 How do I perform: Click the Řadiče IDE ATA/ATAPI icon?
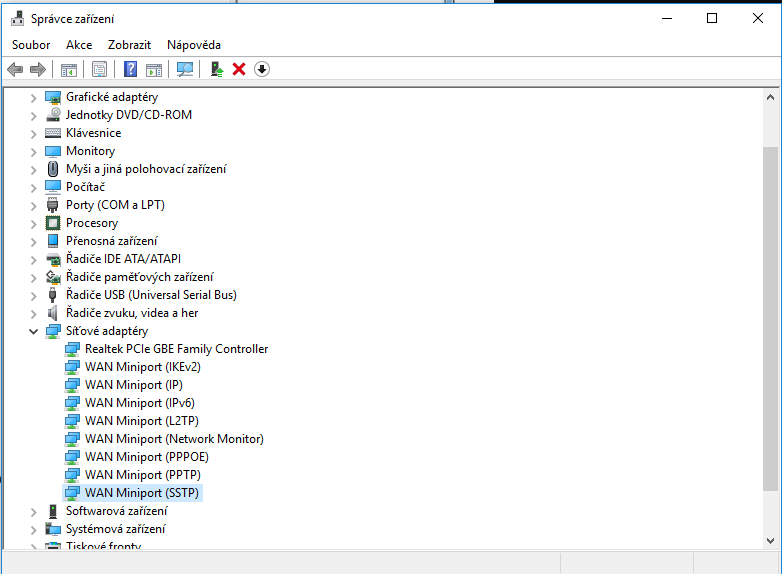point(53,259)
